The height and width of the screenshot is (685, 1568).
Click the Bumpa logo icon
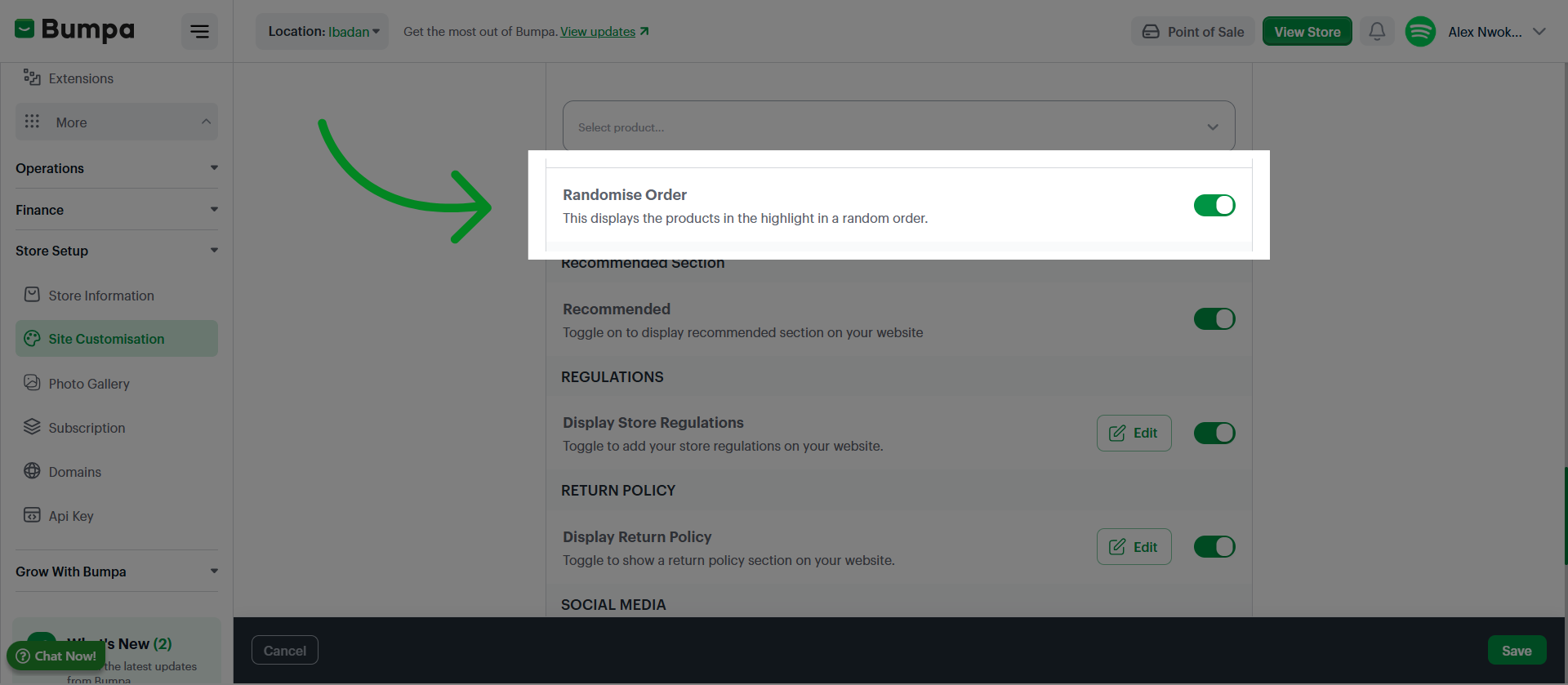point(24,29)
